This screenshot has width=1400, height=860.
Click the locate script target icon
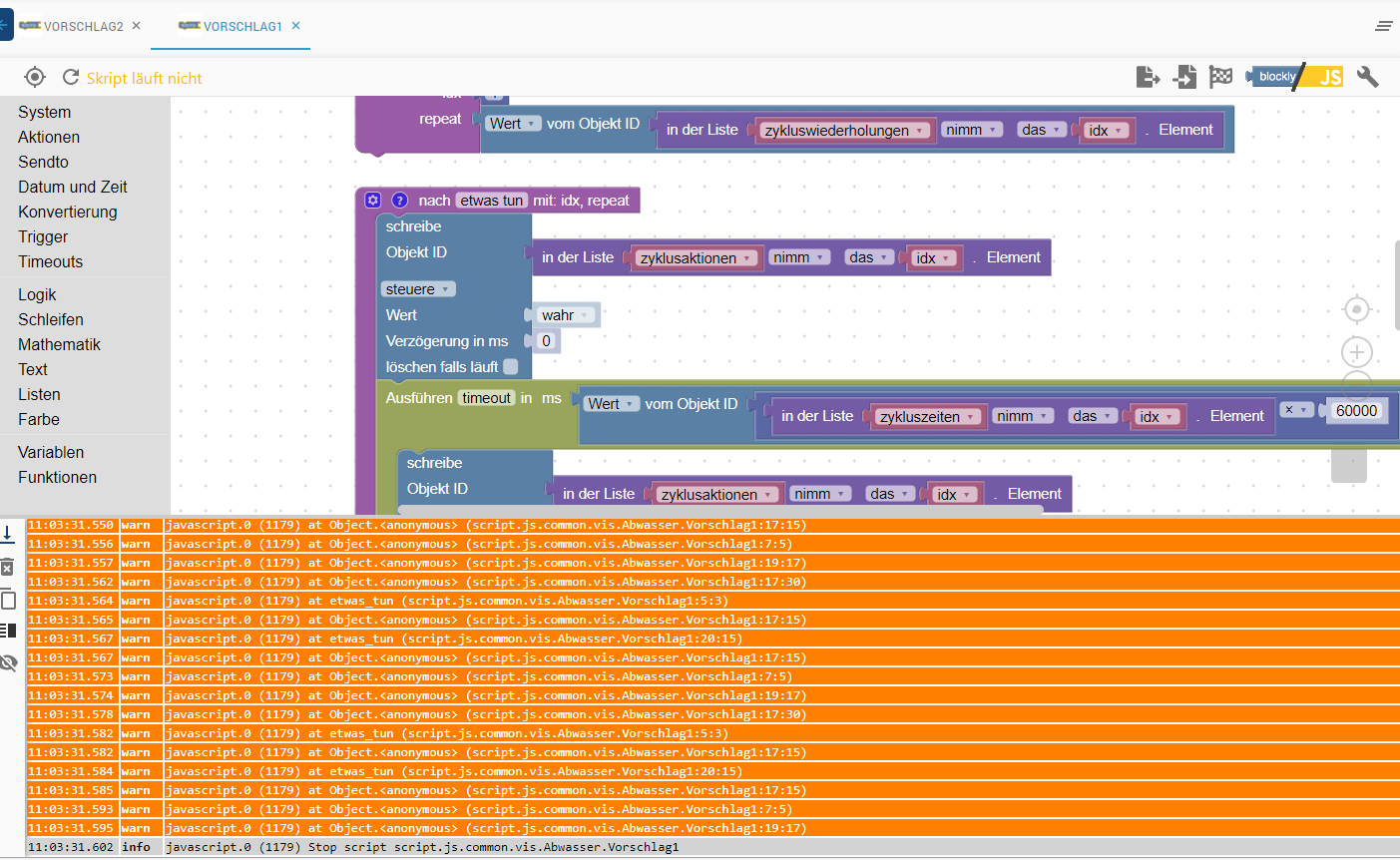tap(35, 77)
